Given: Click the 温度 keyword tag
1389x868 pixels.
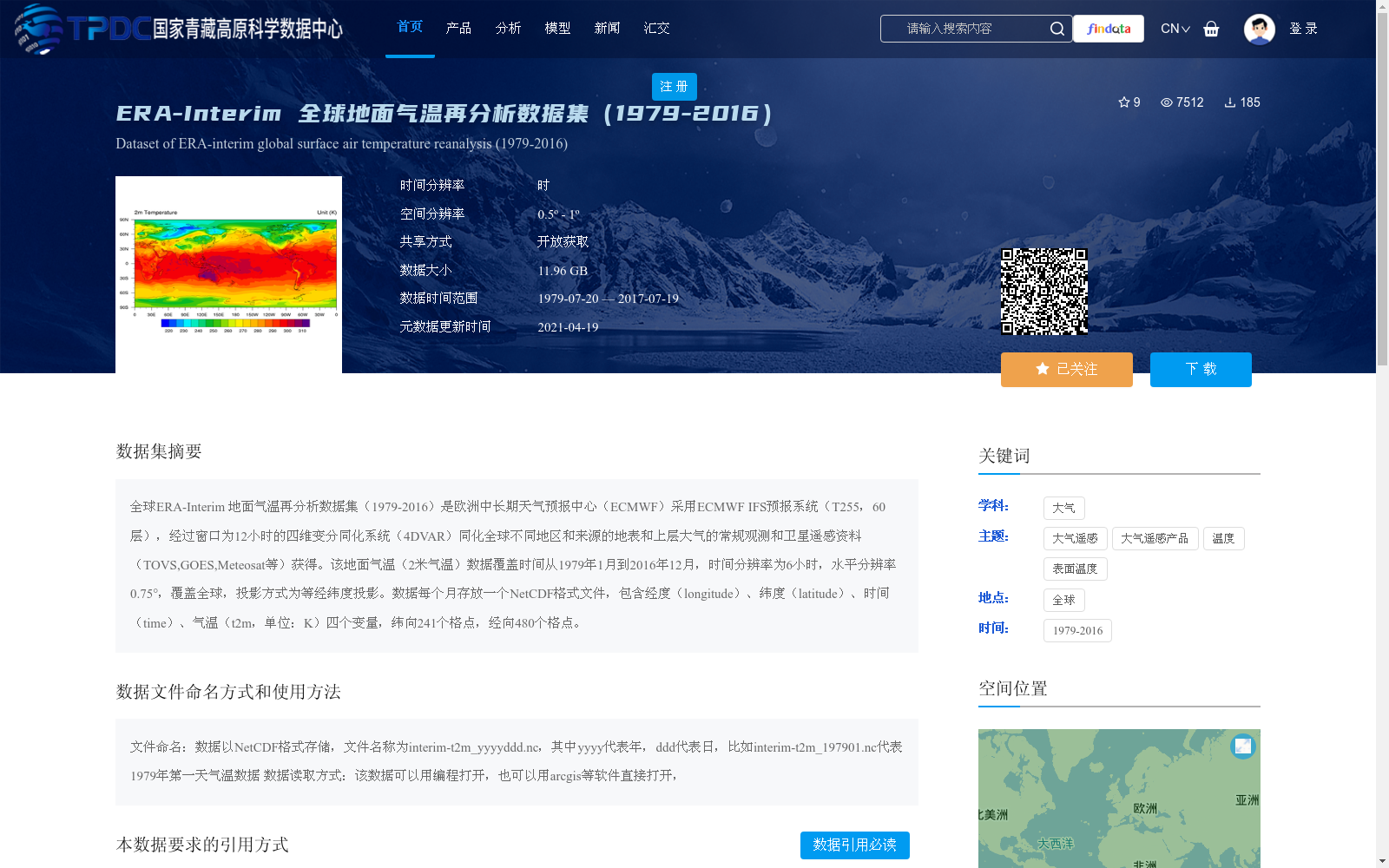Looking at the screenshot, I should click(x=1224, y=538).
